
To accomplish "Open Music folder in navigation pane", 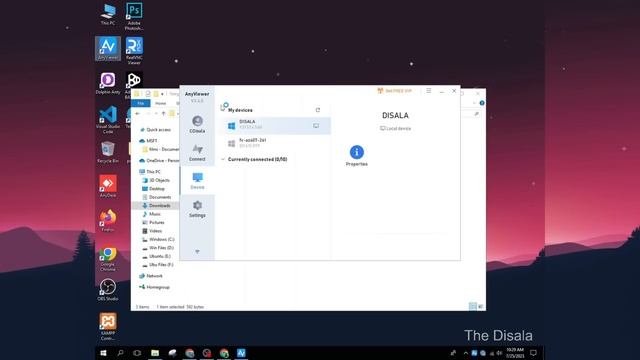I will 151,214.
